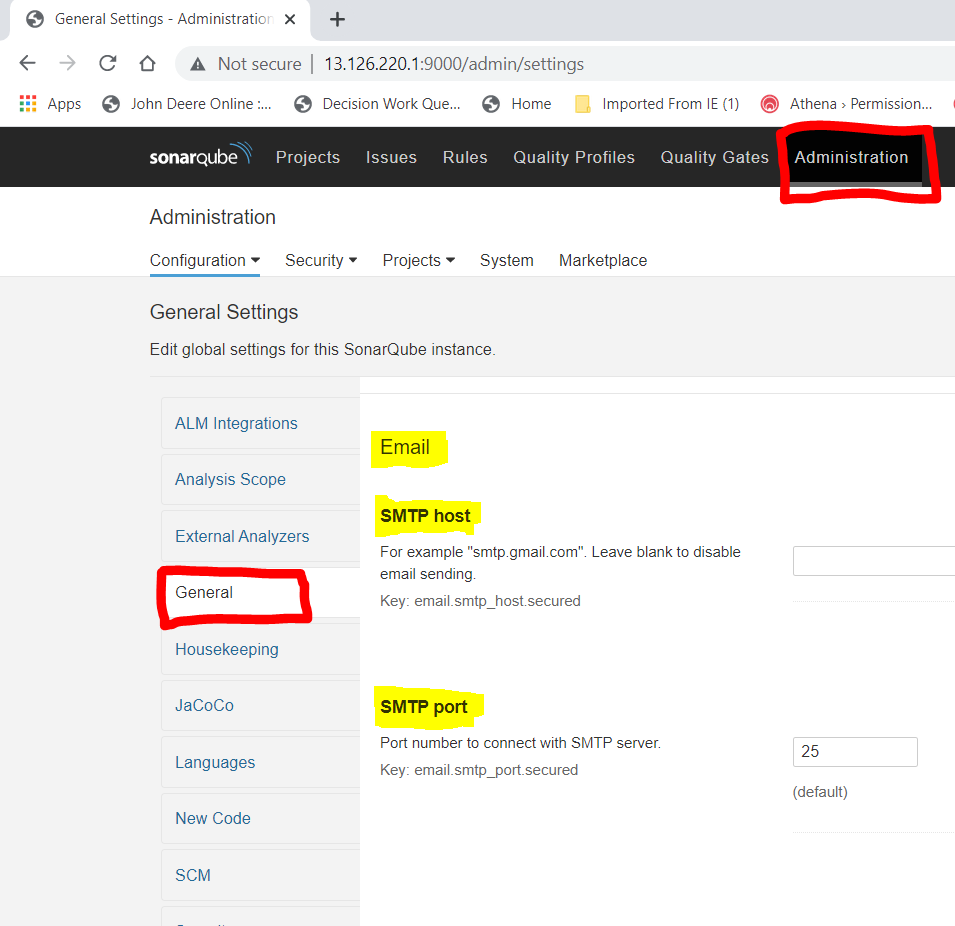Open the Marketplace tab
The height and width of the screenshot is (926, 955).
(x=602, y=260)
